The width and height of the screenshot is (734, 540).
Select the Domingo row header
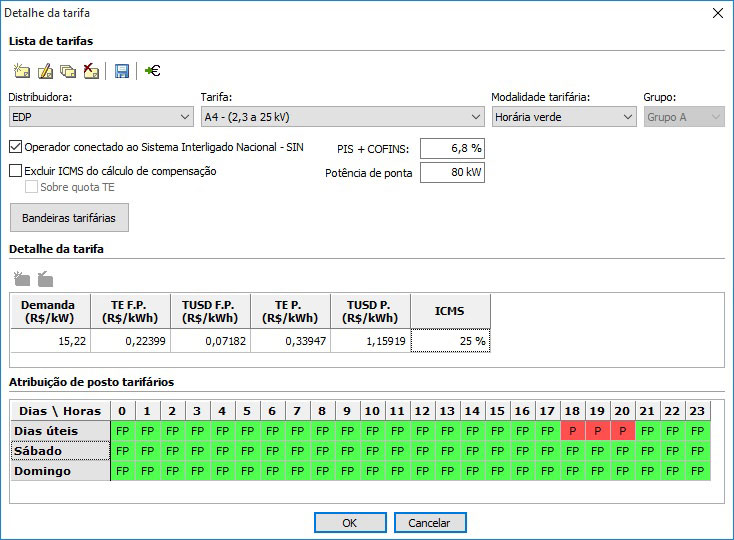click(x=60, y=471)
